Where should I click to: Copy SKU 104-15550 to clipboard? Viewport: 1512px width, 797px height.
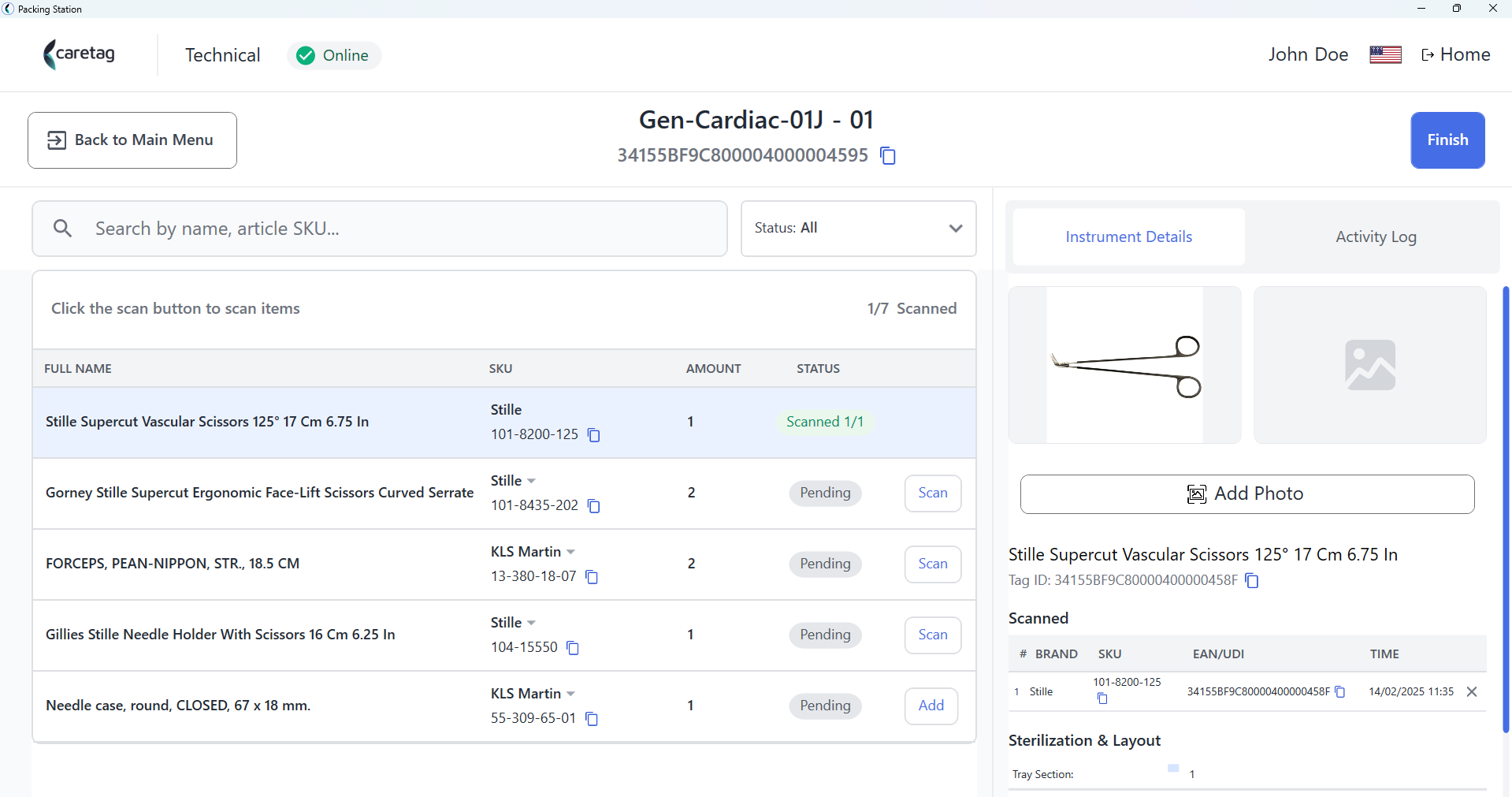pyautogui.click(x=573, y=648)
